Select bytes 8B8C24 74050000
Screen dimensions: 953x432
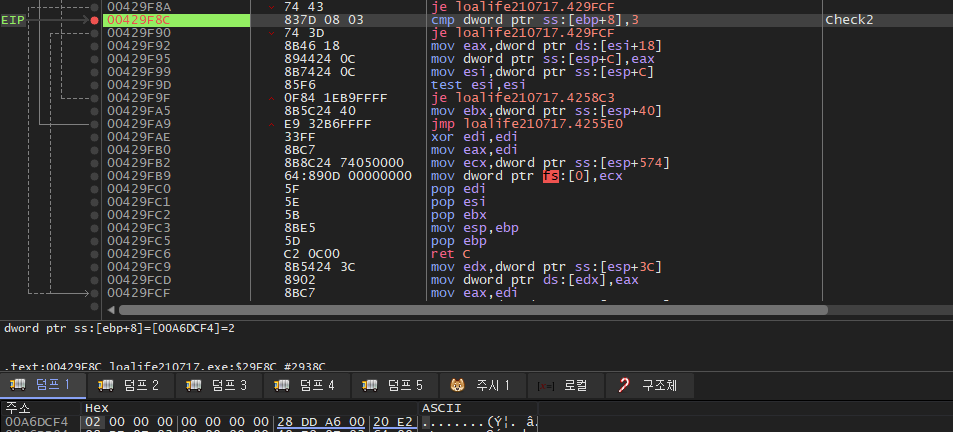click(x=344, y=163)
